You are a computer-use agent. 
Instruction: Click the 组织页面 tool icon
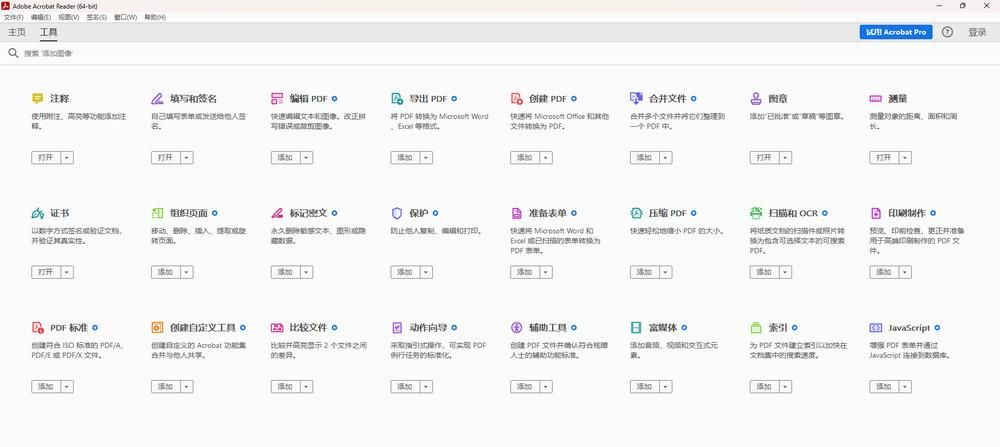(x=157, y=213)
